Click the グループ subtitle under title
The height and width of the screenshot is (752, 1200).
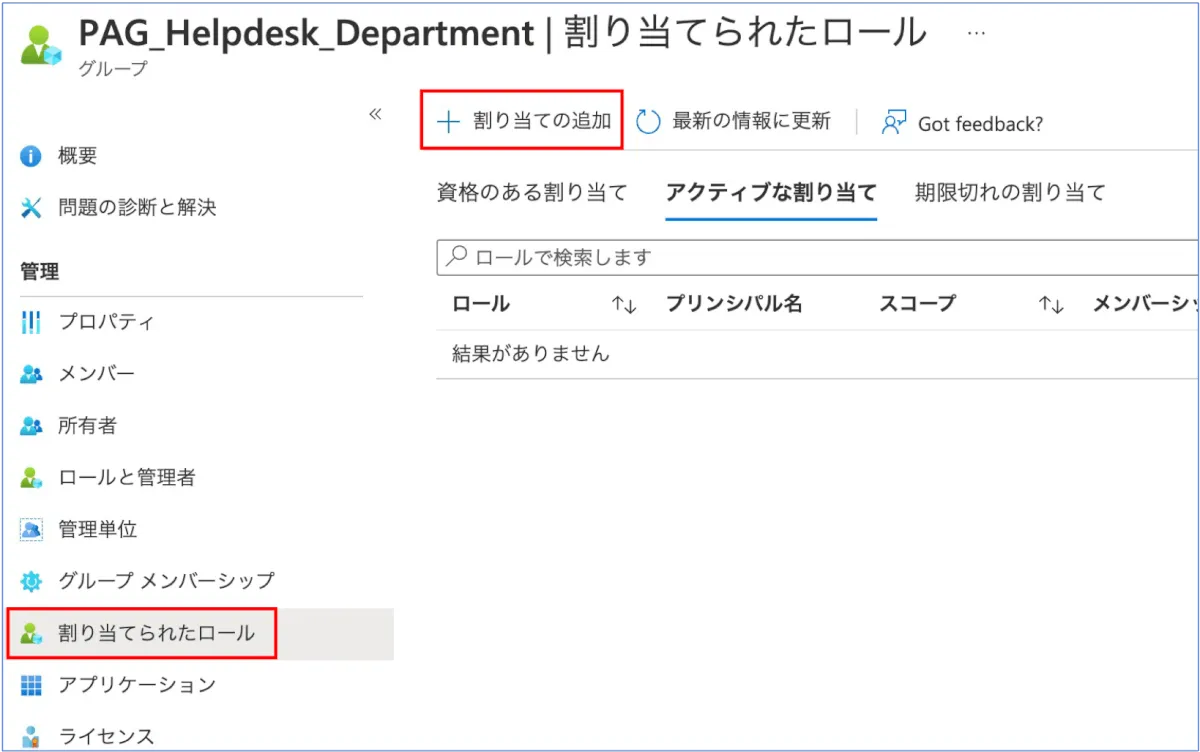tap(112, 69)
